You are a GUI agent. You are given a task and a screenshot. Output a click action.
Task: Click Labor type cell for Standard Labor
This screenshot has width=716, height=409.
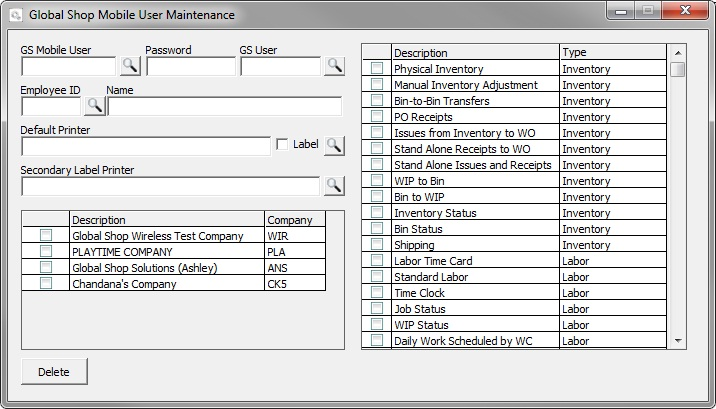tap(613, 276)
